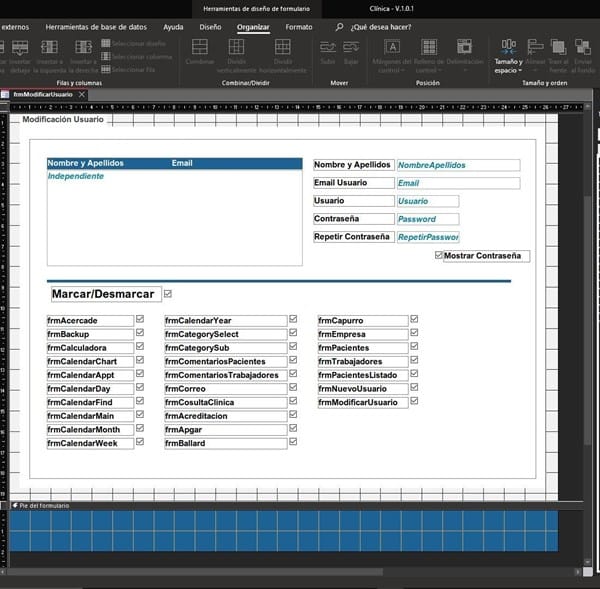The width and height of the screenshot is (600, 589).
Task: Toggle the Marcar/Desmarcar checkbox
Action: pos(167,294)
